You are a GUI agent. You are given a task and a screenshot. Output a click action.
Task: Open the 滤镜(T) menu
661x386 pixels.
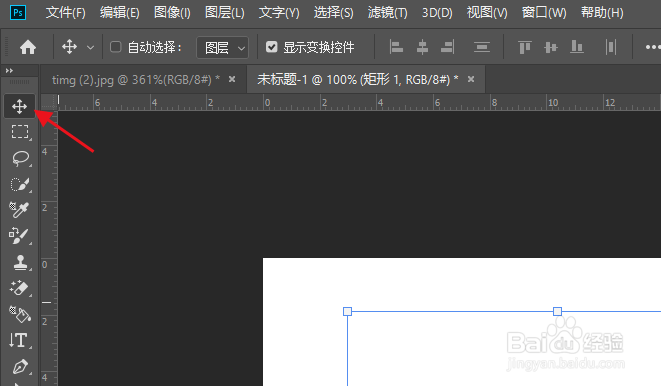pos(387,13)
